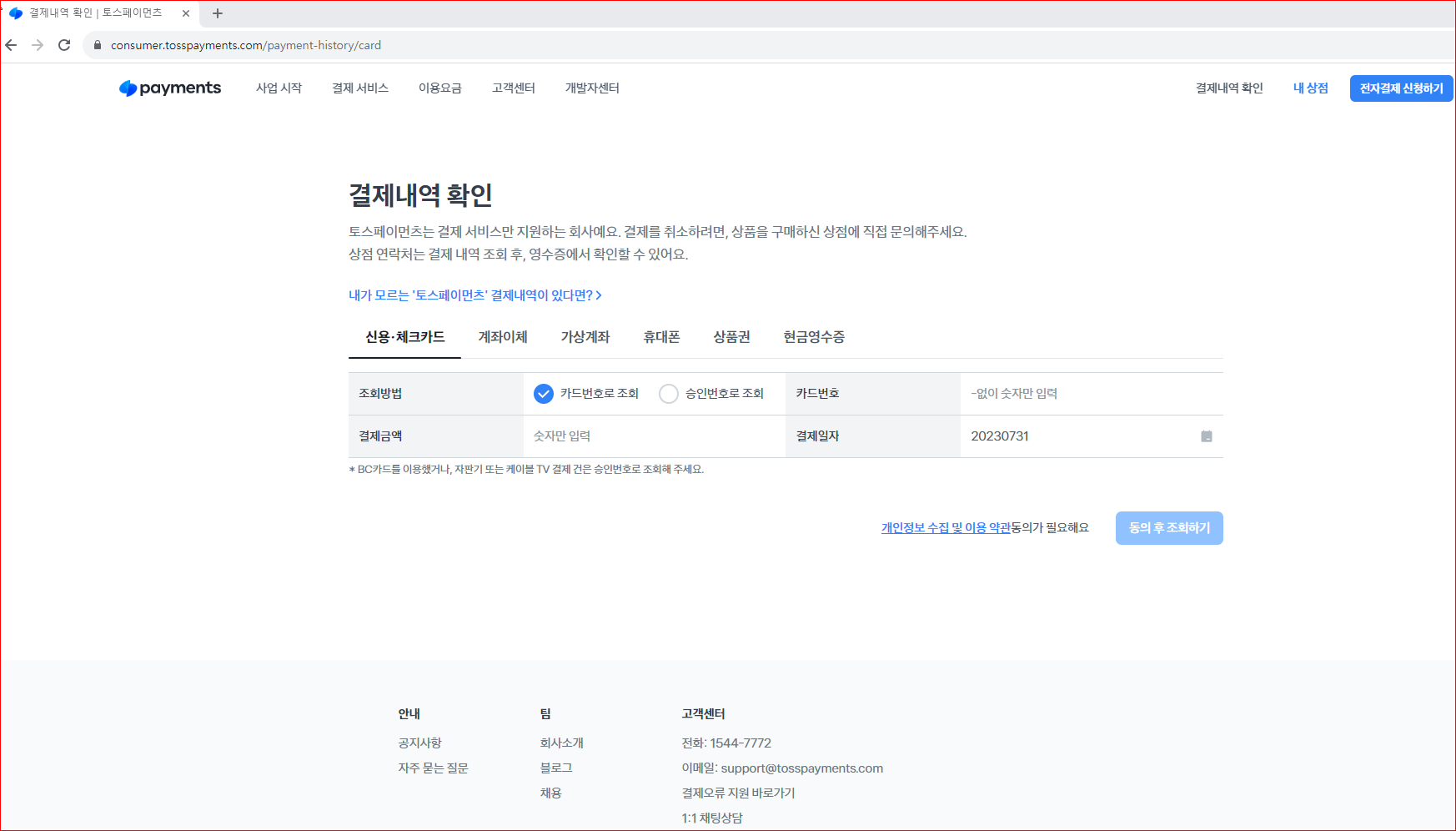Open the 사업 시작 navigation menu
Screen dimensions: 1456x831
[279, 88]
